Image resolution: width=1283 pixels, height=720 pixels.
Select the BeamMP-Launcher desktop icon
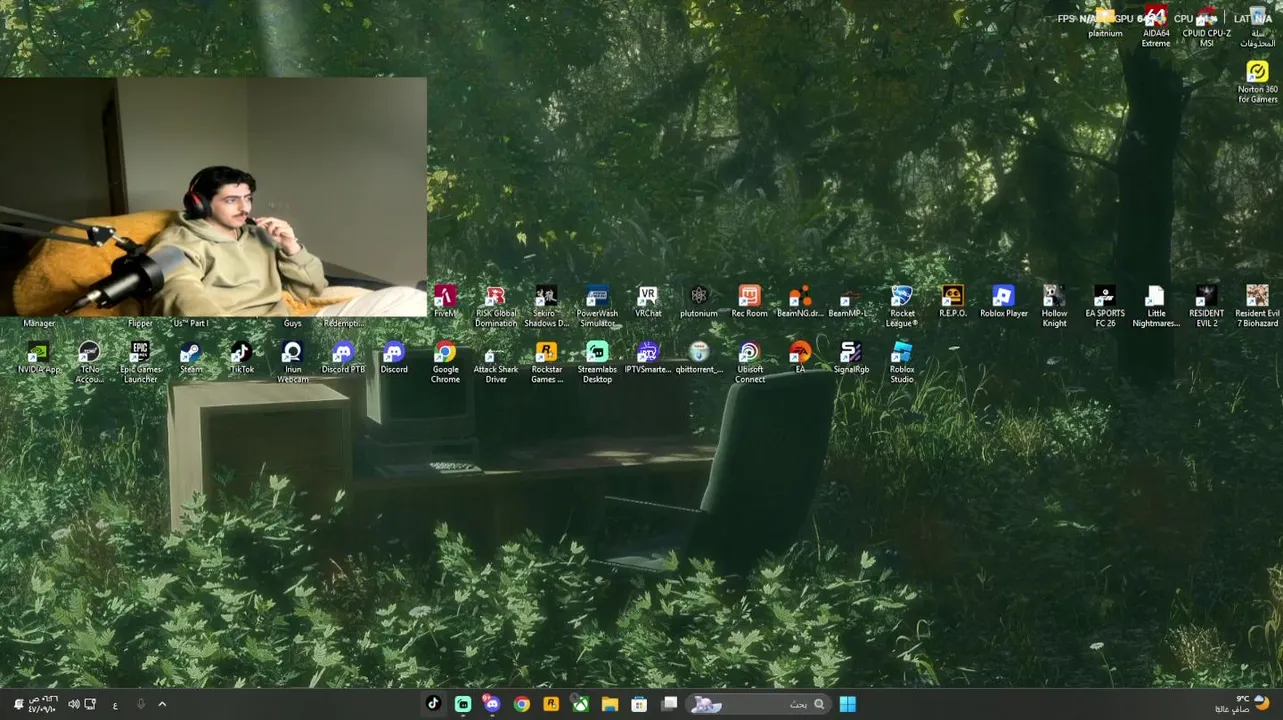[851, 296]
